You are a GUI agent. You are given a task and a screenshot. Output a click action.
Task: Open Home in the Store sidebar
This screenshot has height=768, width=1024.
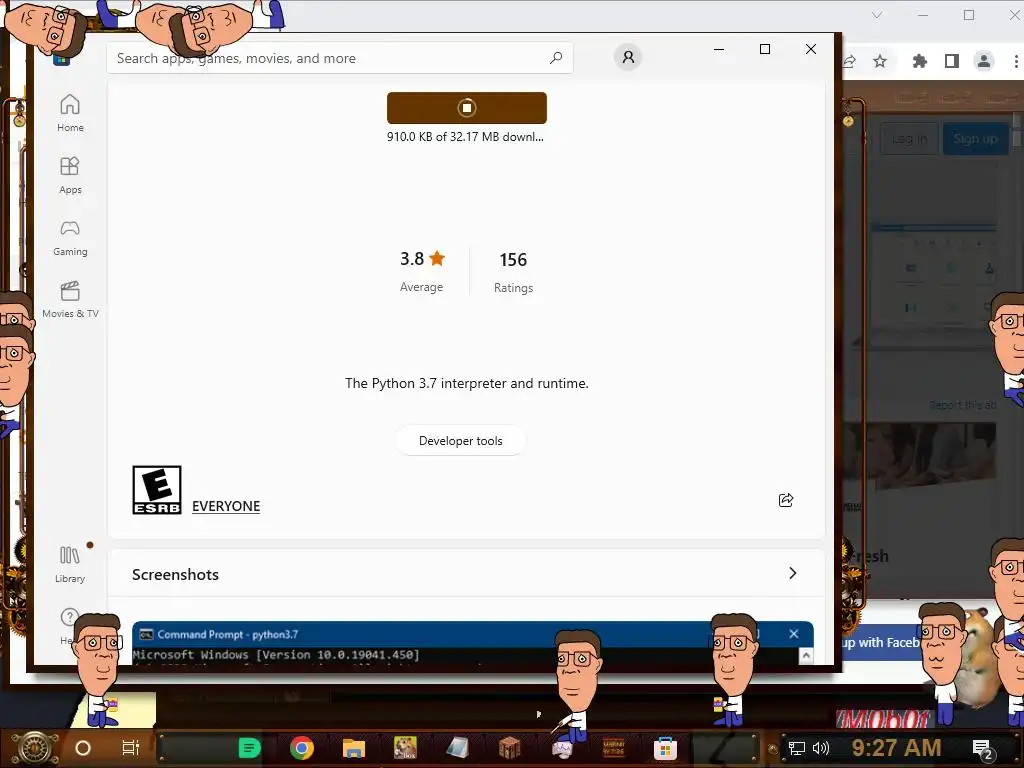(x=70, y=113)
